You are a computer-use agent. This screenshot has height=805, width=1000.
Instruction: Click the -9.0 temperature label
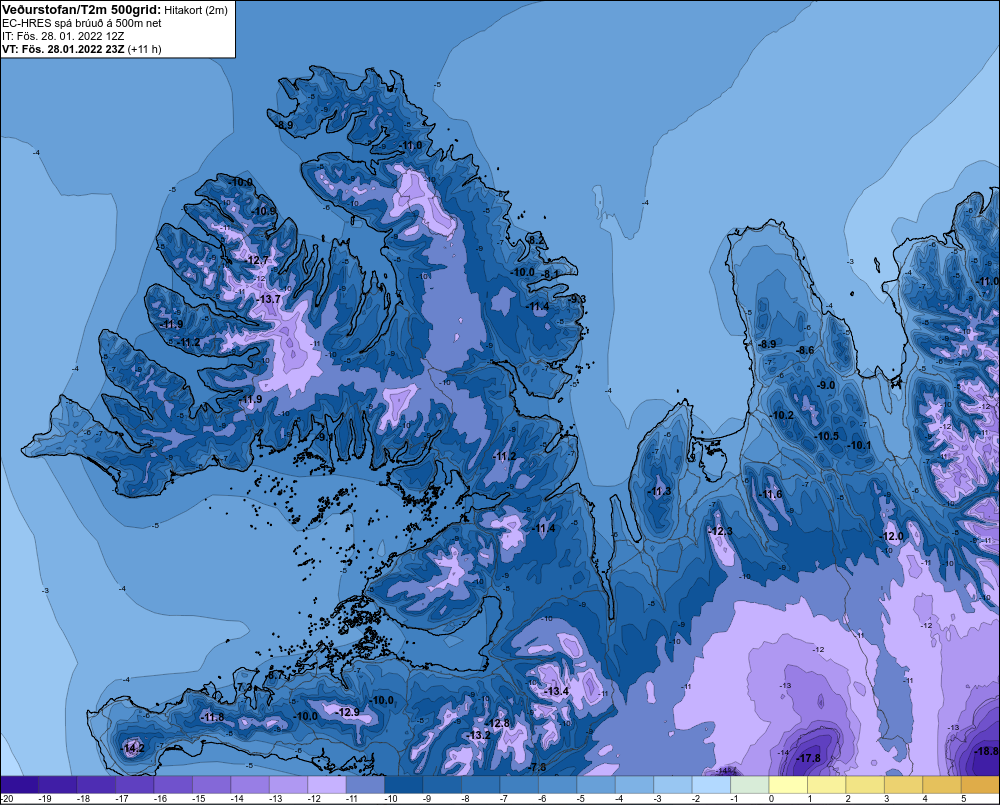tap(826, 385)
